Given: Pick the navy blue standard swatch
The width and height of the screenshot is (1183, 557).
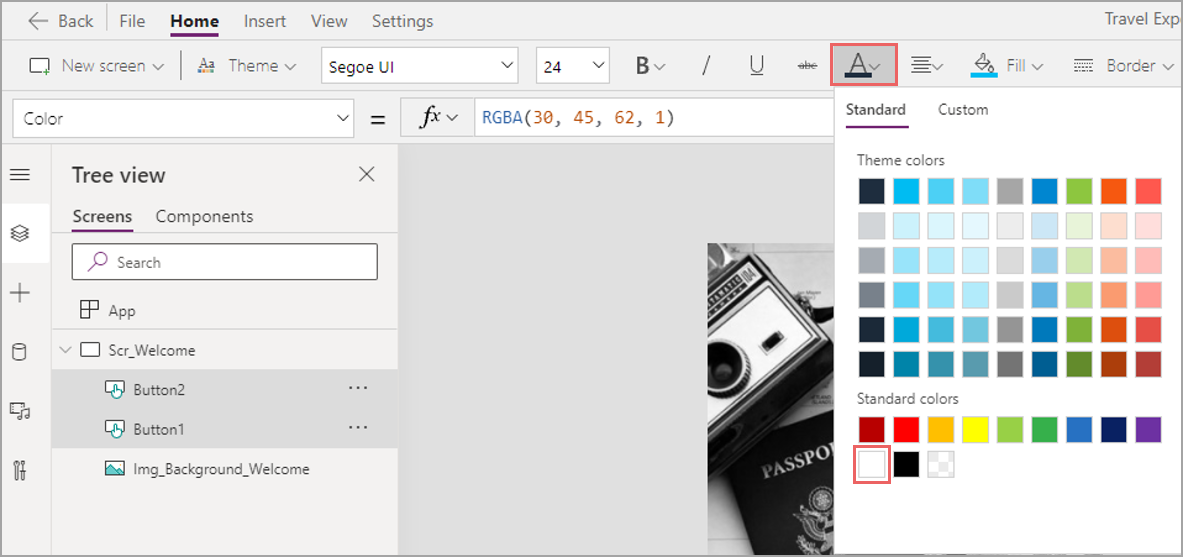Looking at the screenshot, I should tap(1114, 429).
